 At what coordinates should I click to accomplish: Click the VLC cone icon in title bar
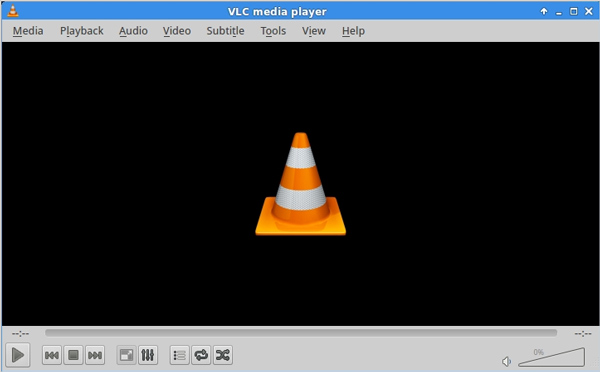click(13, 11)
